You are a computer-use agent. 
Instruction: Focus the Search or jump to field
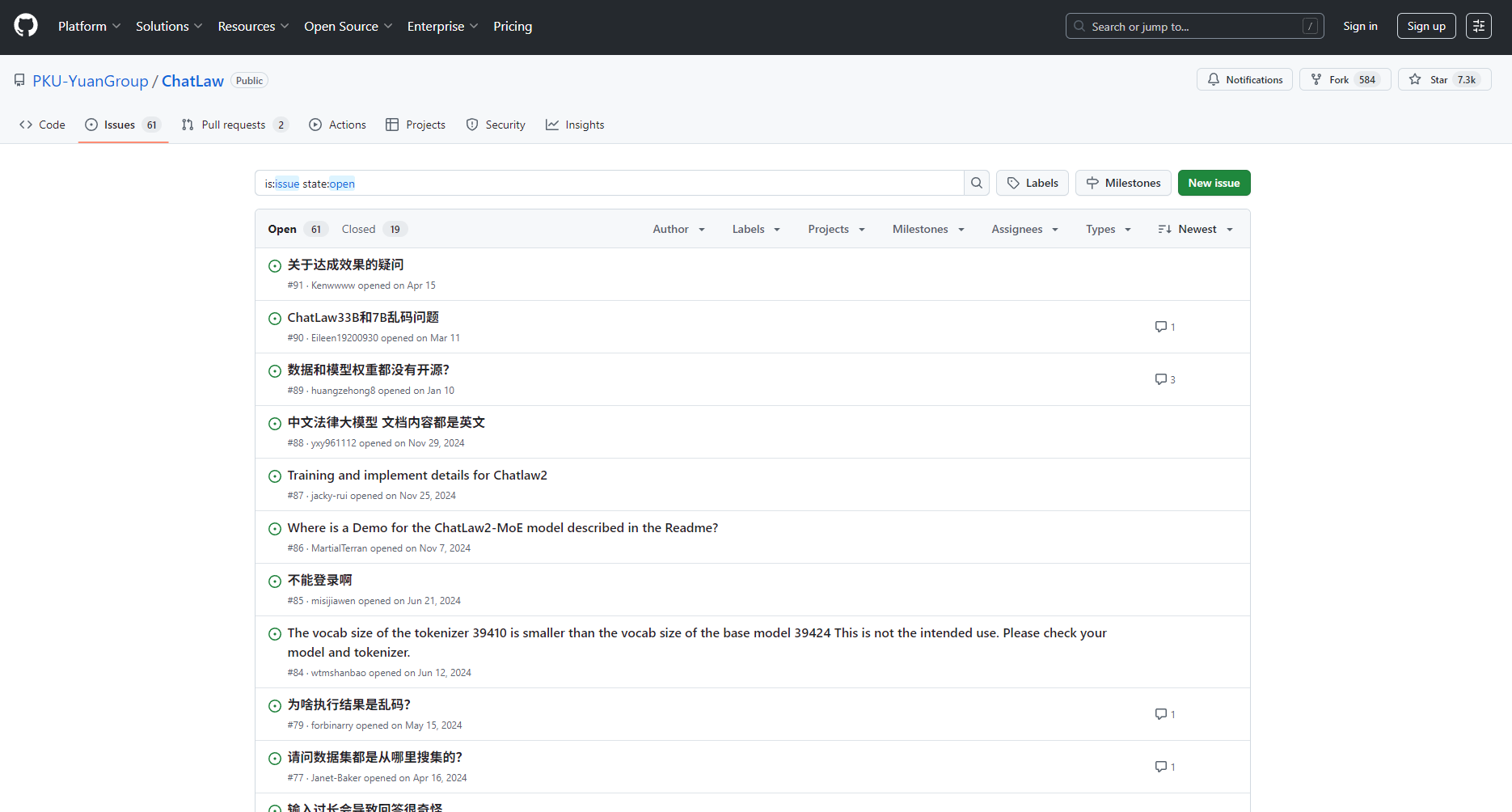(x=1194, y=26)
